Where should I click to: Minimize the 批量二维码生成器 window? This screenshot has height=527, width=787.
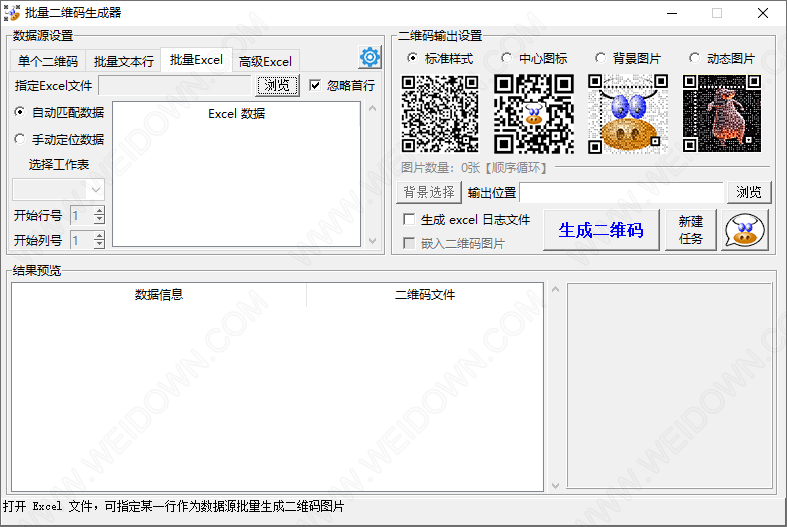click(672, 13)
